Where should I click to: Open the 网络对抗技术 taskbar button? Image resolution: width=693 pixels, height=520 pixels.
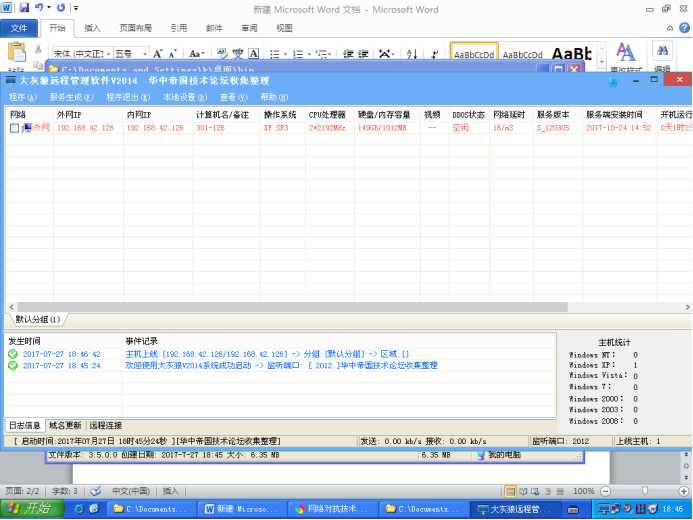coord(331,509)
